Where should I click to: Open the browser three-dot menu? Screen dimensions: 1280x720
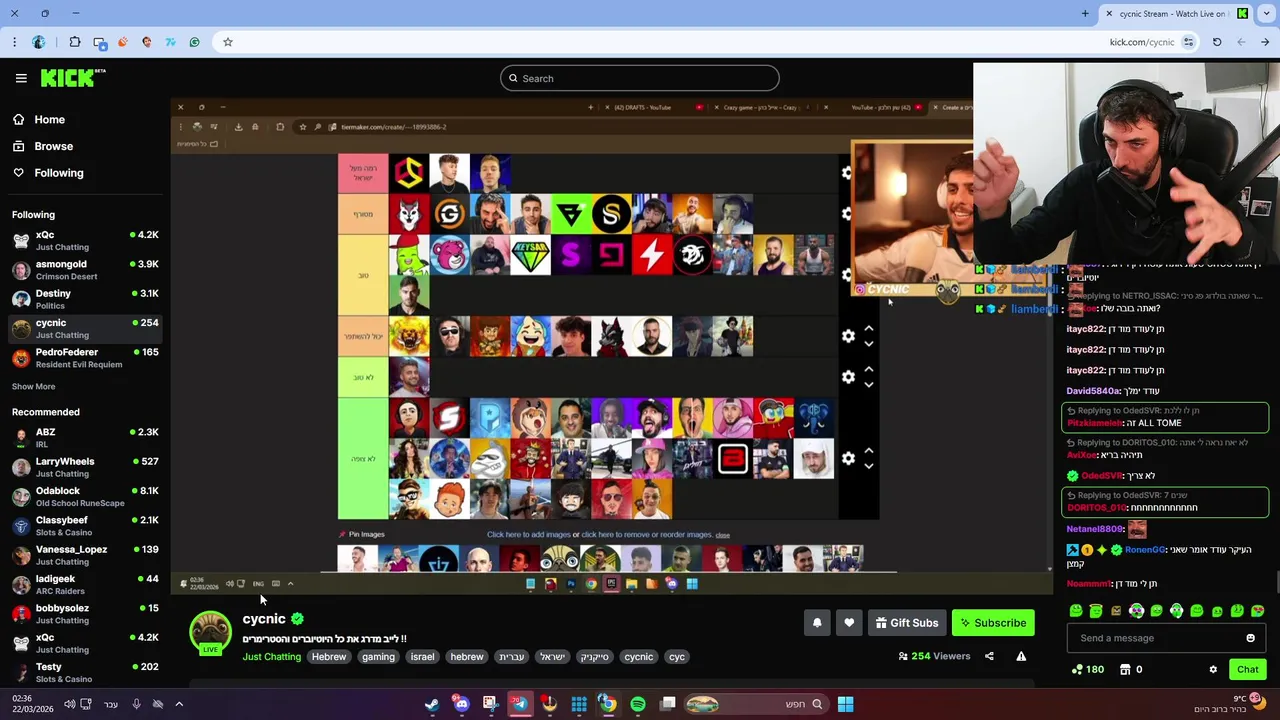14,42
